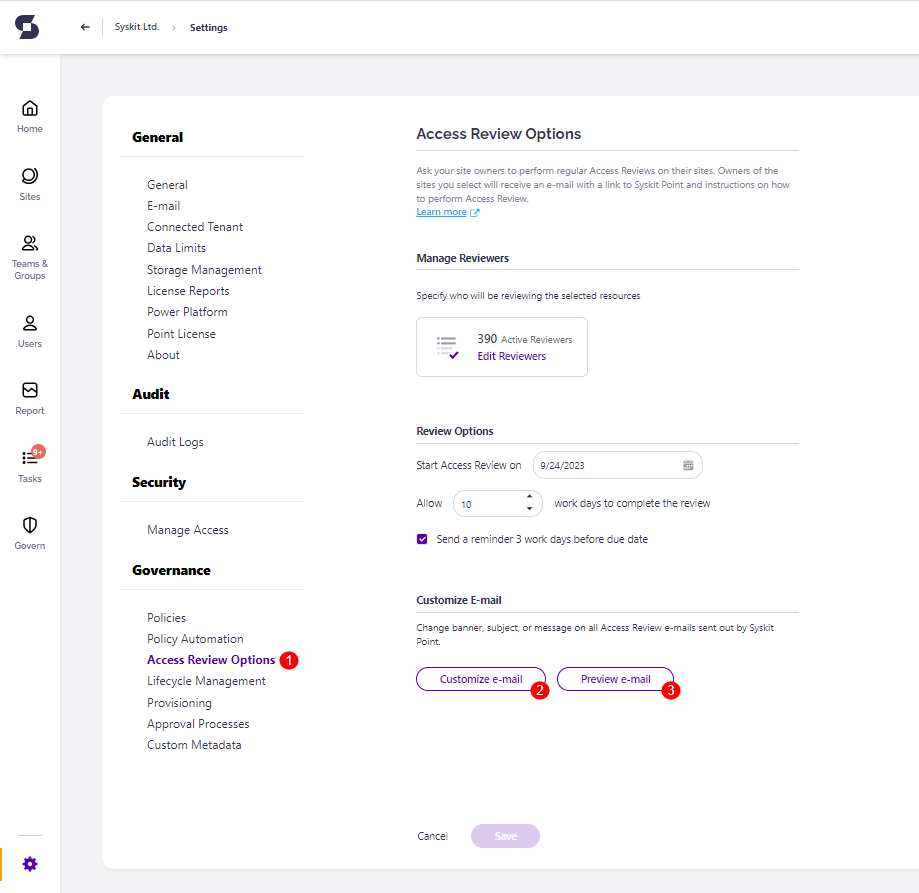The image size is (919, 893).
Task: Preview the Access Review e-mail
Action: pos(614,678)
